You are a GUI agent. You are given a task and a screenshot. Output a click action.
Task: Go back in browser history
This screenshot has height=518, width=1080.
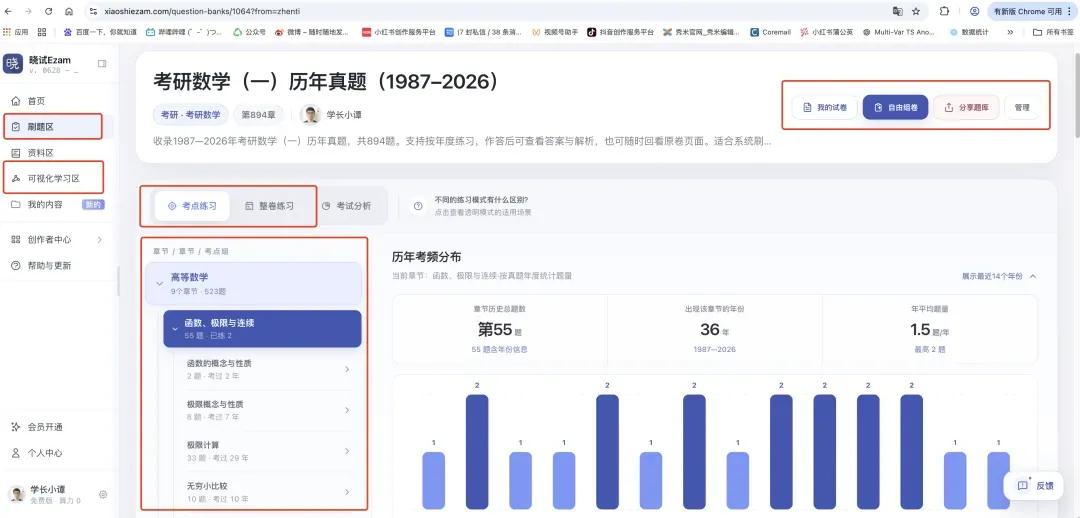pos(9,11)
